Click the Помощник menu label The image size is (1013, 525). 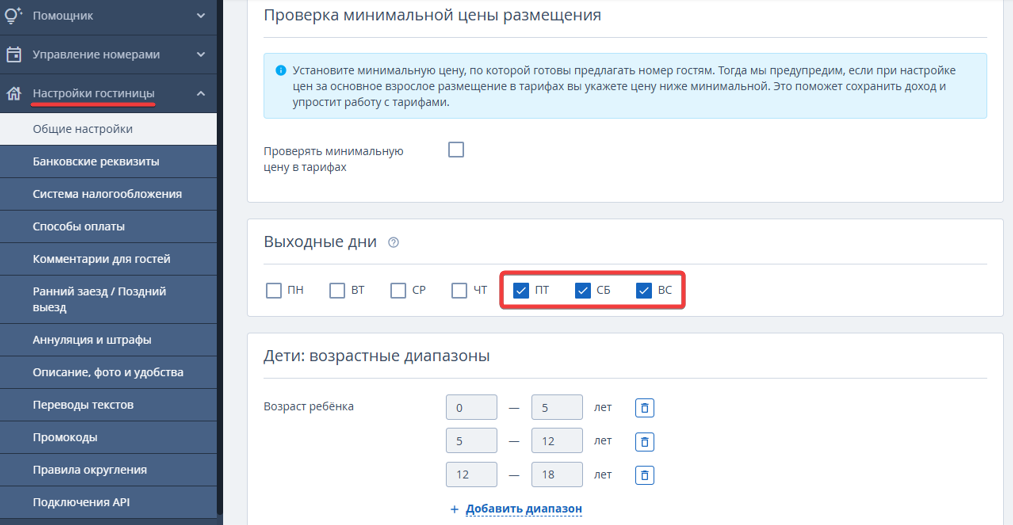pos(63,15)
